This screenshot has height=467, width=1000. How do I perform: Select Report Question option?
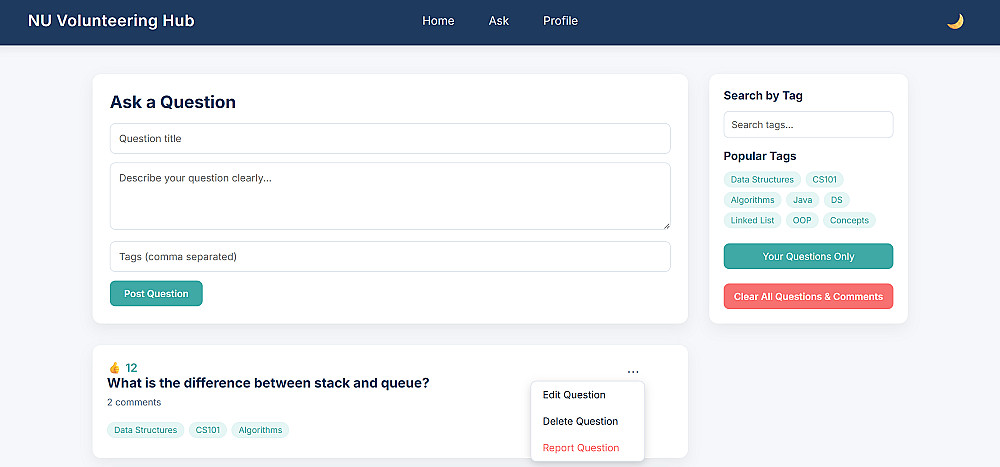click(581, 448)
